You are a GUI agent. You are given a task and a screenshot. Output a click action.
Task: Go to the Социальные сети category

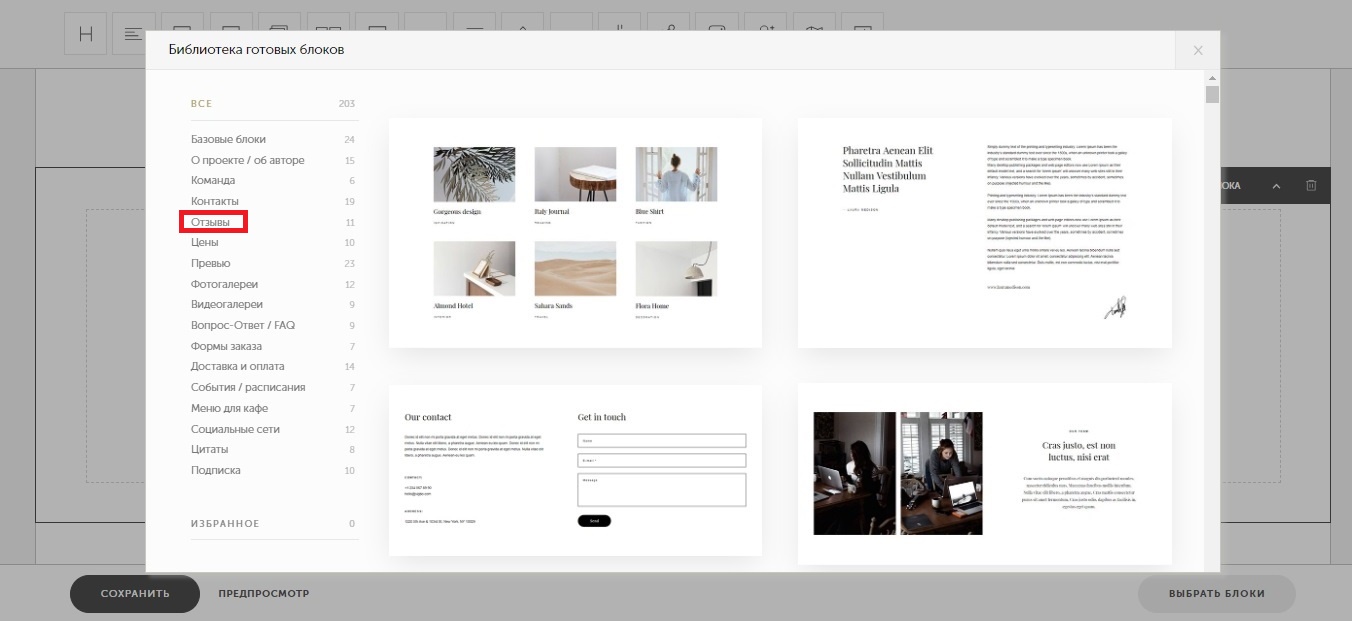[x=235, y=429]
